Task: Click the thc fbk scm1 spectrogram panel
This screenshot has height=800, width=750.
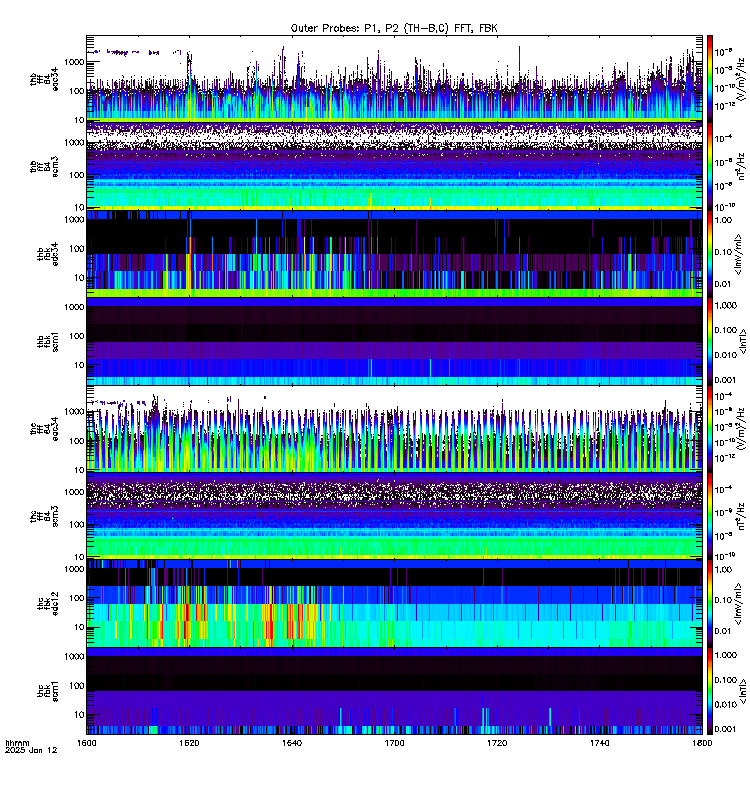Action: 394,691
